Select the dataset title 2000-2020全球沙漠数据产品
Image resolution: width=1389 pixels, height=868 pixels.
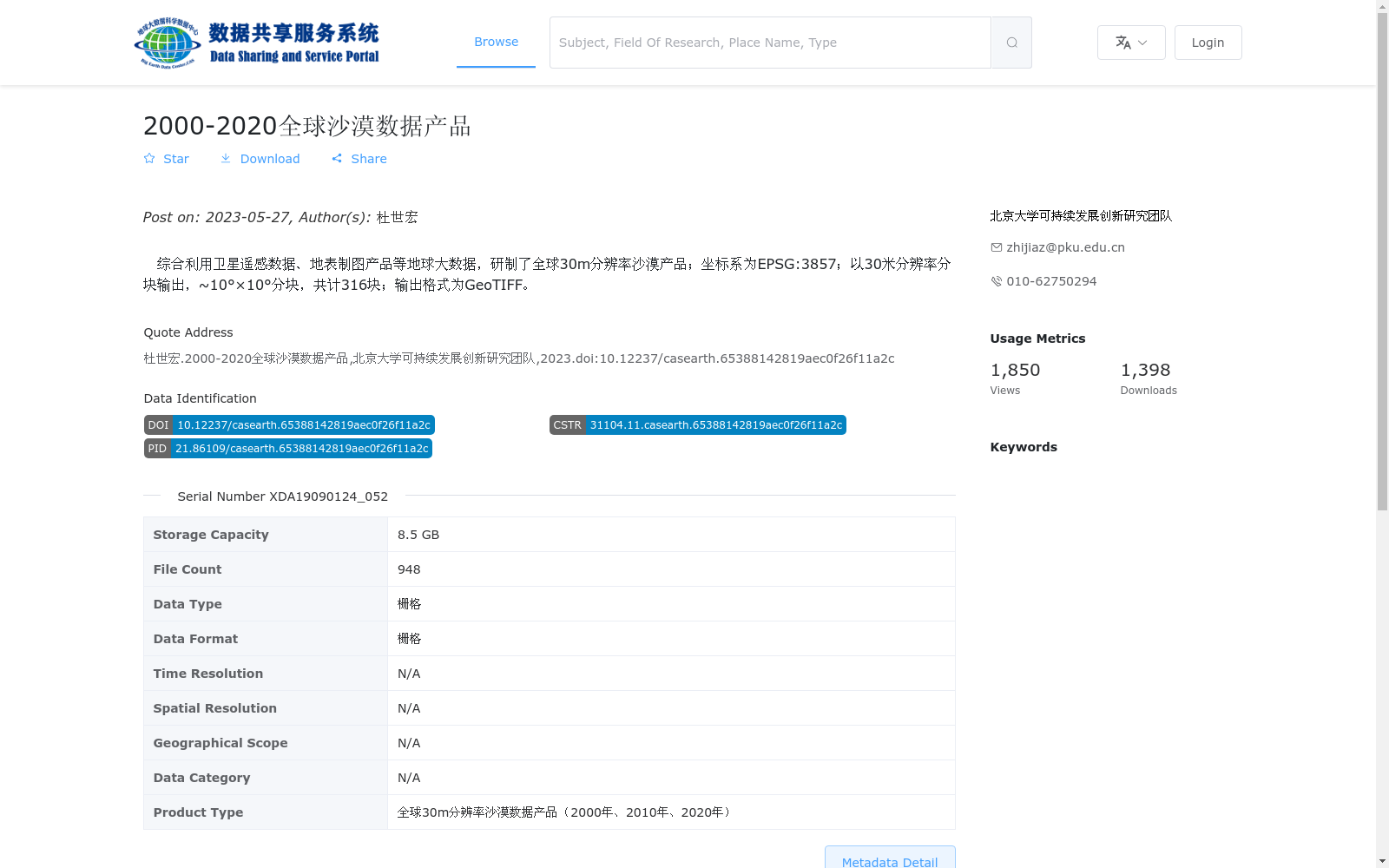tap(306, 126)
